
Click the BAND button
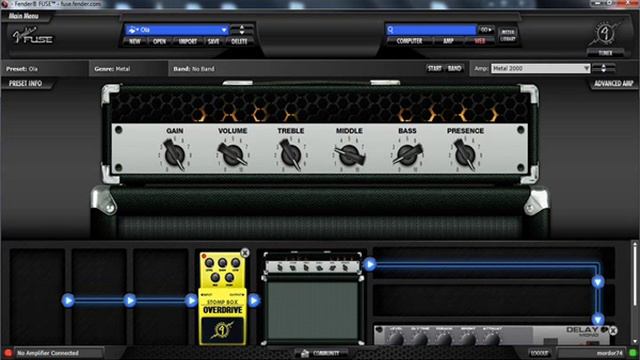coord(454,68)
